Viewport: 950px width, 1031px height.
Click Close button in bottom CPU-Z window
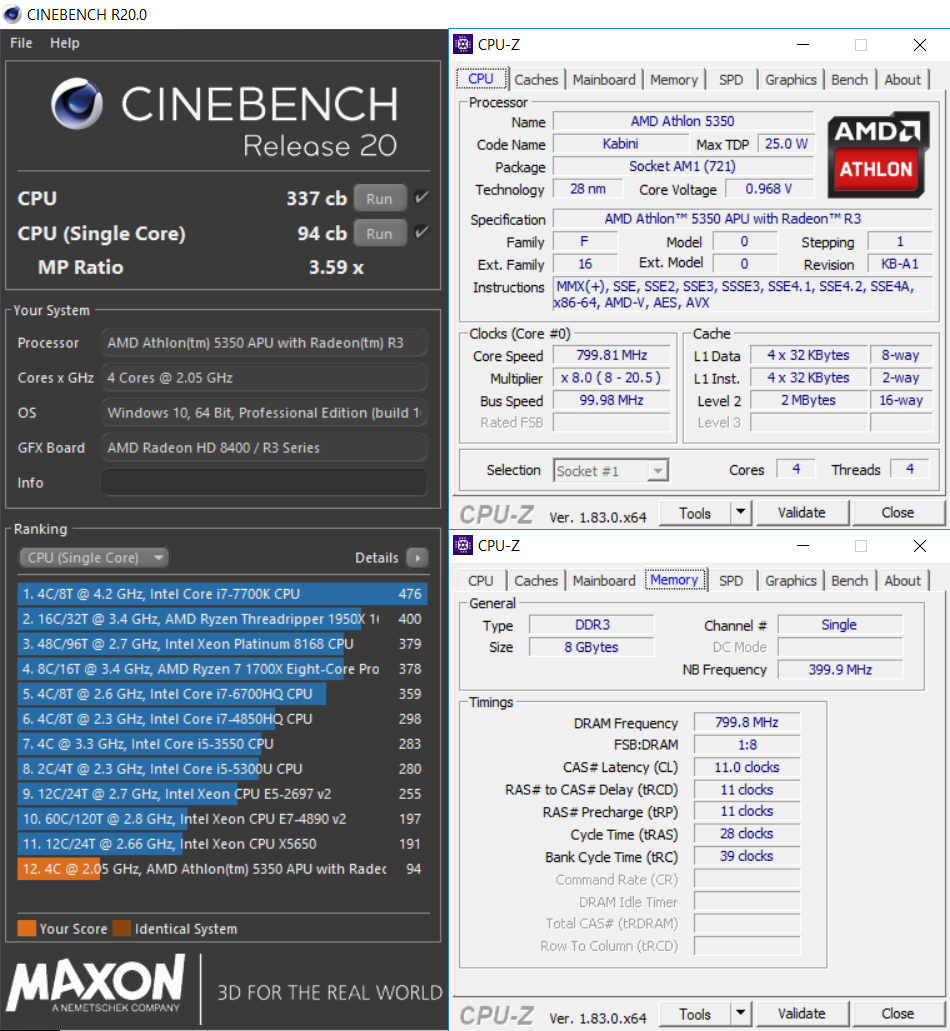pos(897,1014)
